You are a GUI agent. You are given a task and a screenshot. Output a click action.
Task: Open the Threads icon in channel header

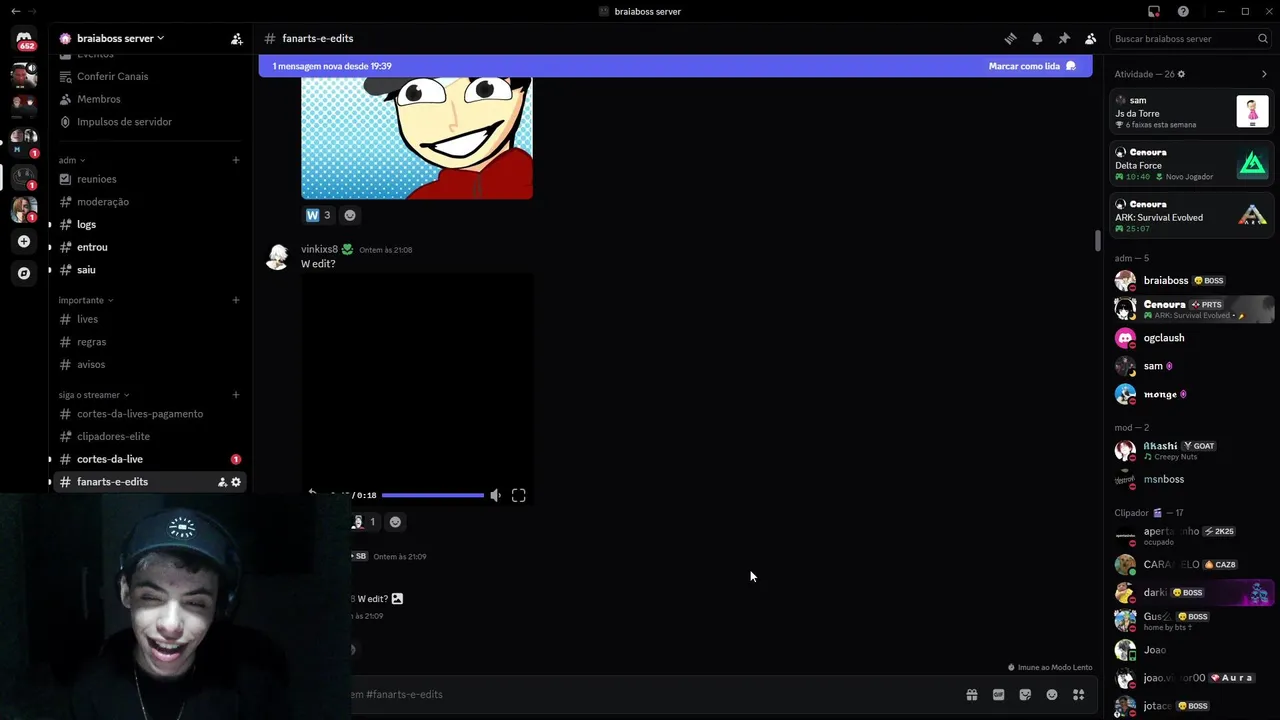click(x=1010, y=39)
